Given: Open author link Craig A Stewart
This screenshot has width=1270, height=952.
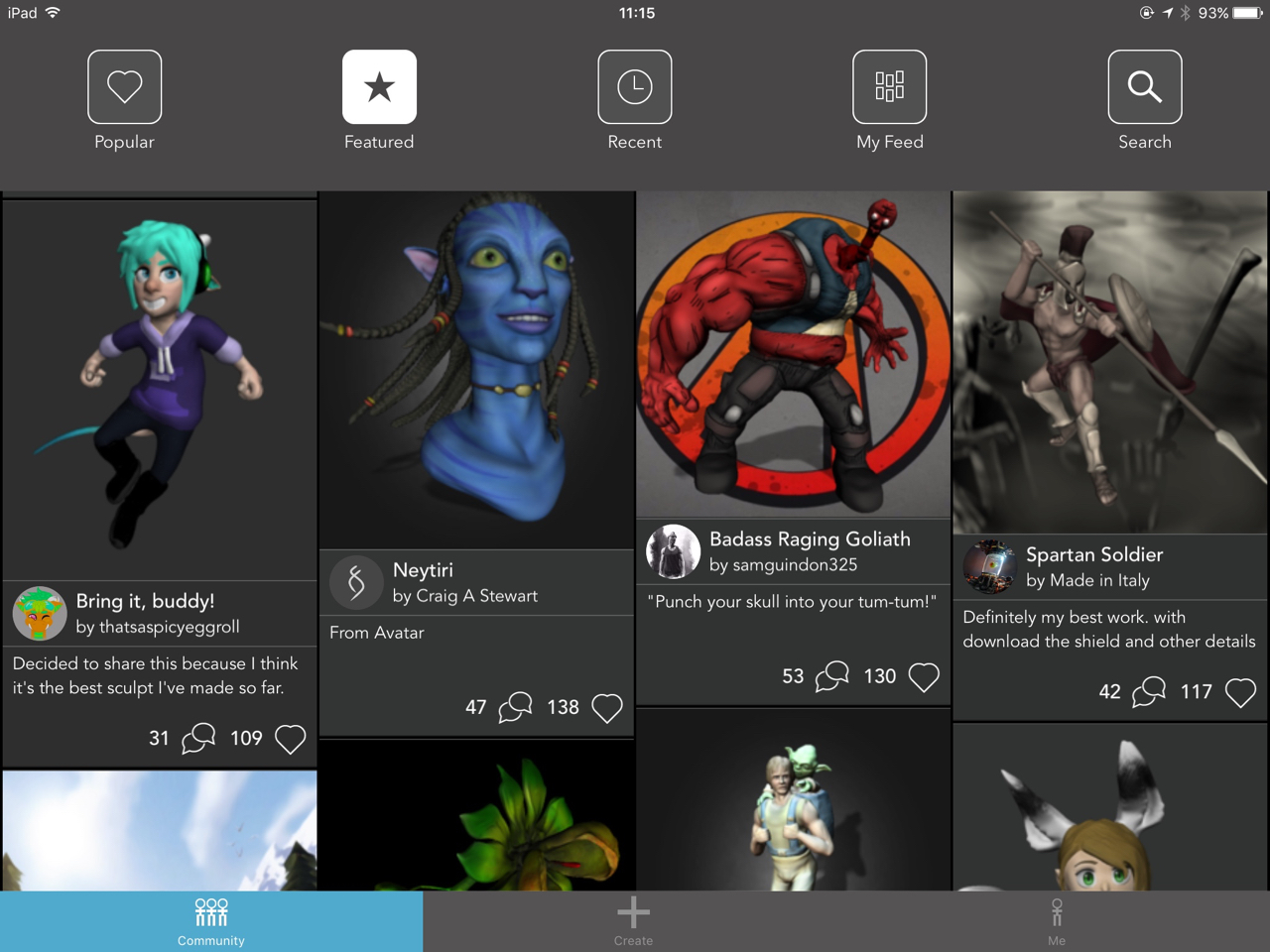Looking at the screenshot, I should (465, 596).
